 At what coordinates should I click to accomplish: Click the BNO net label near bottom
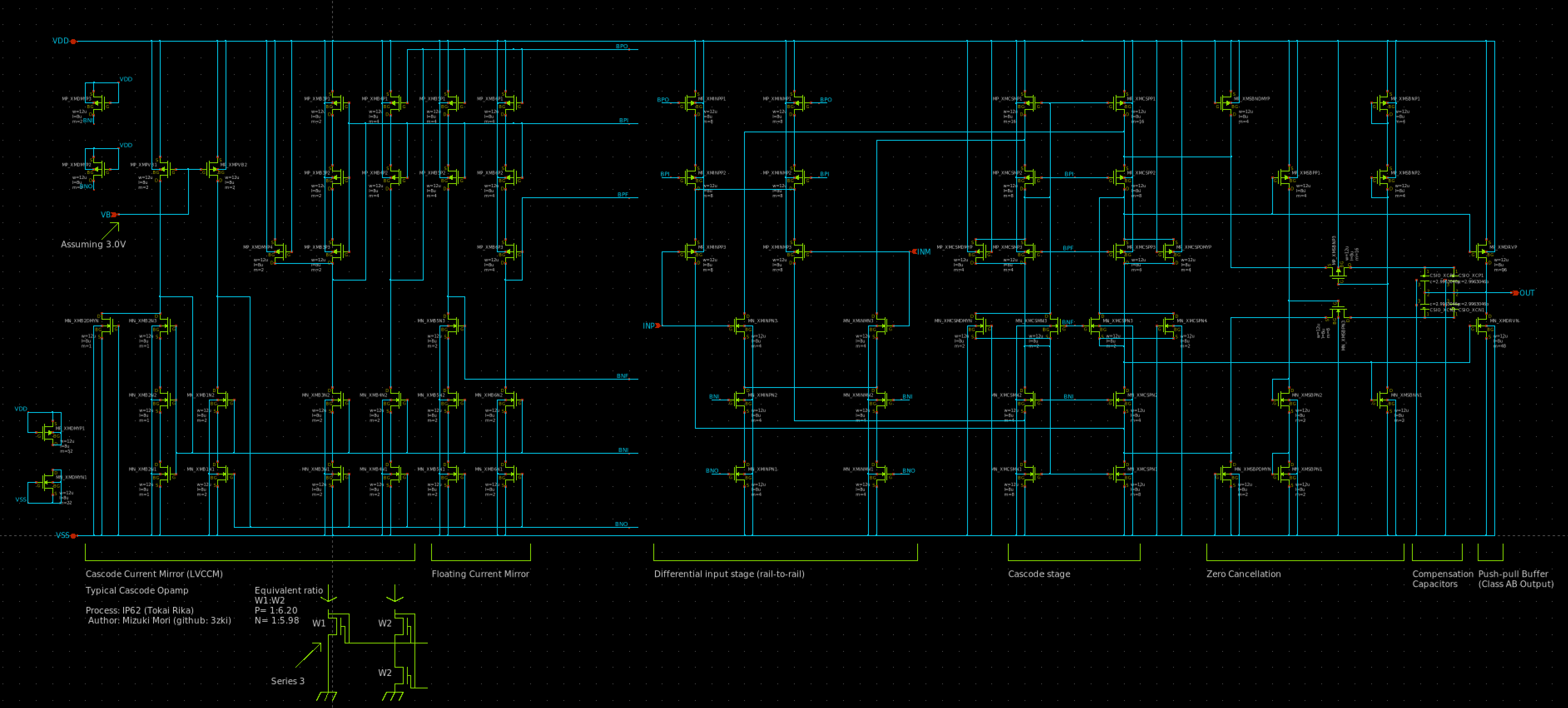click(621, 524)
